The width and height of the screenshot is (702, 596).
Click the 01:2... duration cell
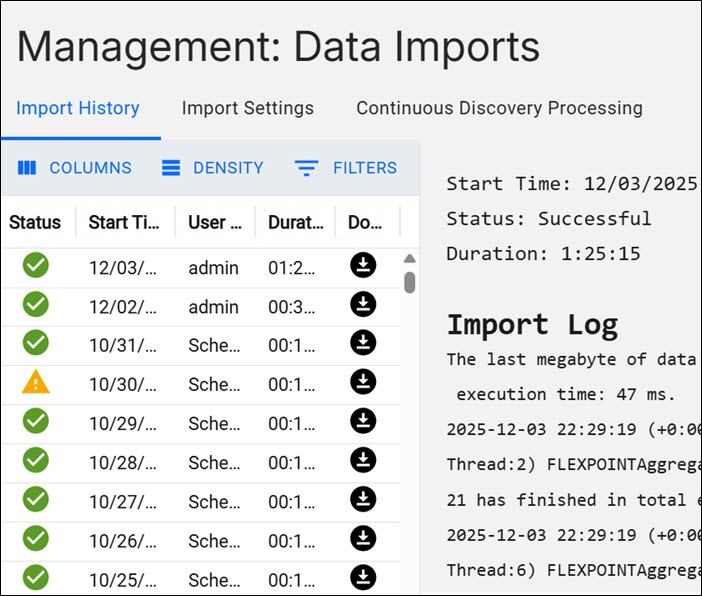[x=291, y=268]
